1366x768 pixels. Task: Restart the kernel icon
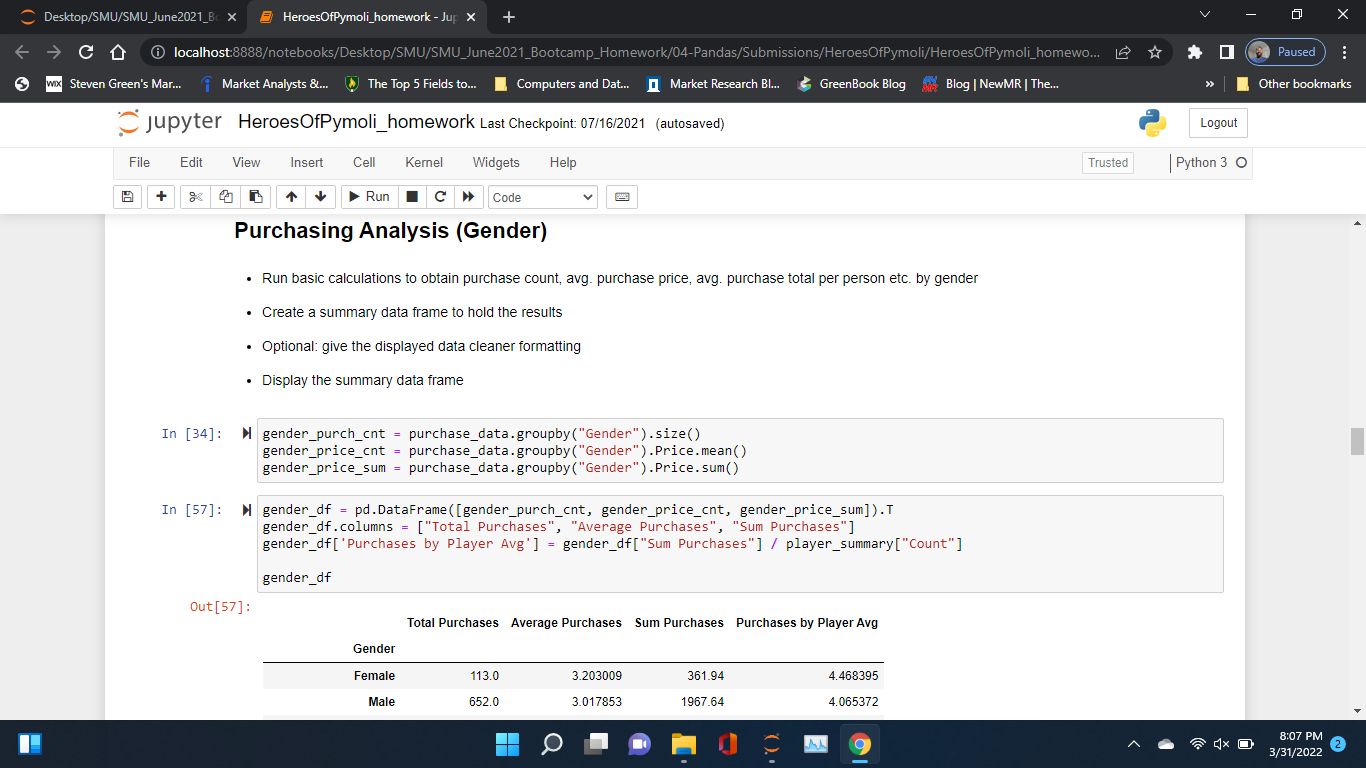tap(440, 197)
